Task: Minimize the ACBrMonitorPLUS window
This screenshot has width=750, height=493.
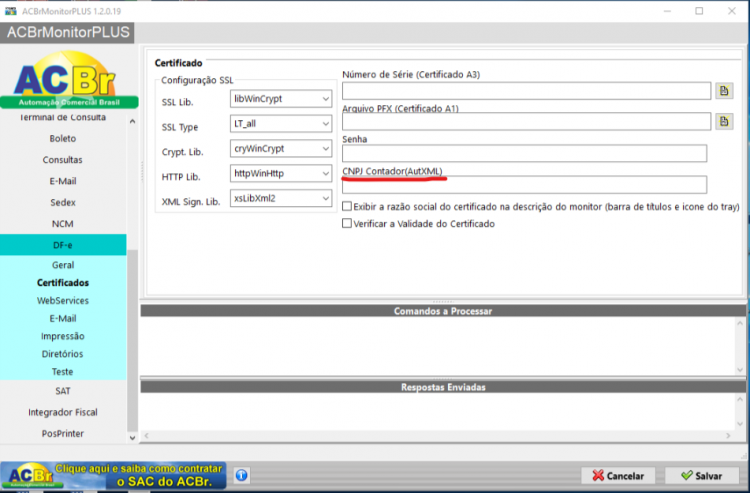Action: tap(667, 11)
